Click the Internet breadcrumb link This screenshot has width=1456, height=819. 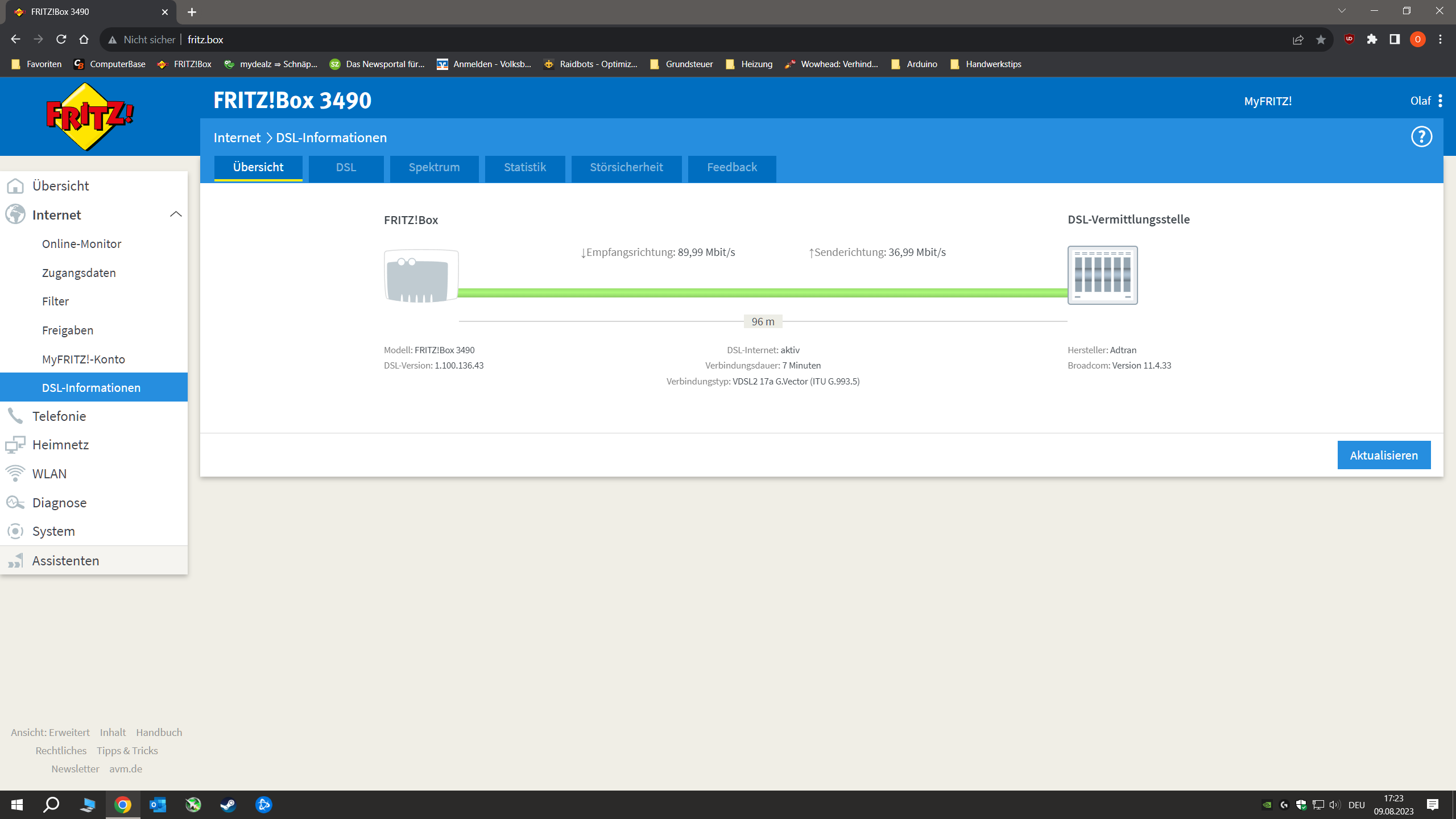pyautogui.click(x=237, y=138)
